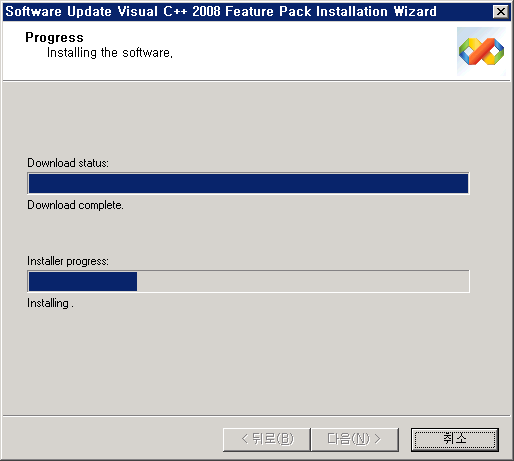Click the separator line above the buttons
The height and width of the screenshot is (461, 514).
click(257, 416)
